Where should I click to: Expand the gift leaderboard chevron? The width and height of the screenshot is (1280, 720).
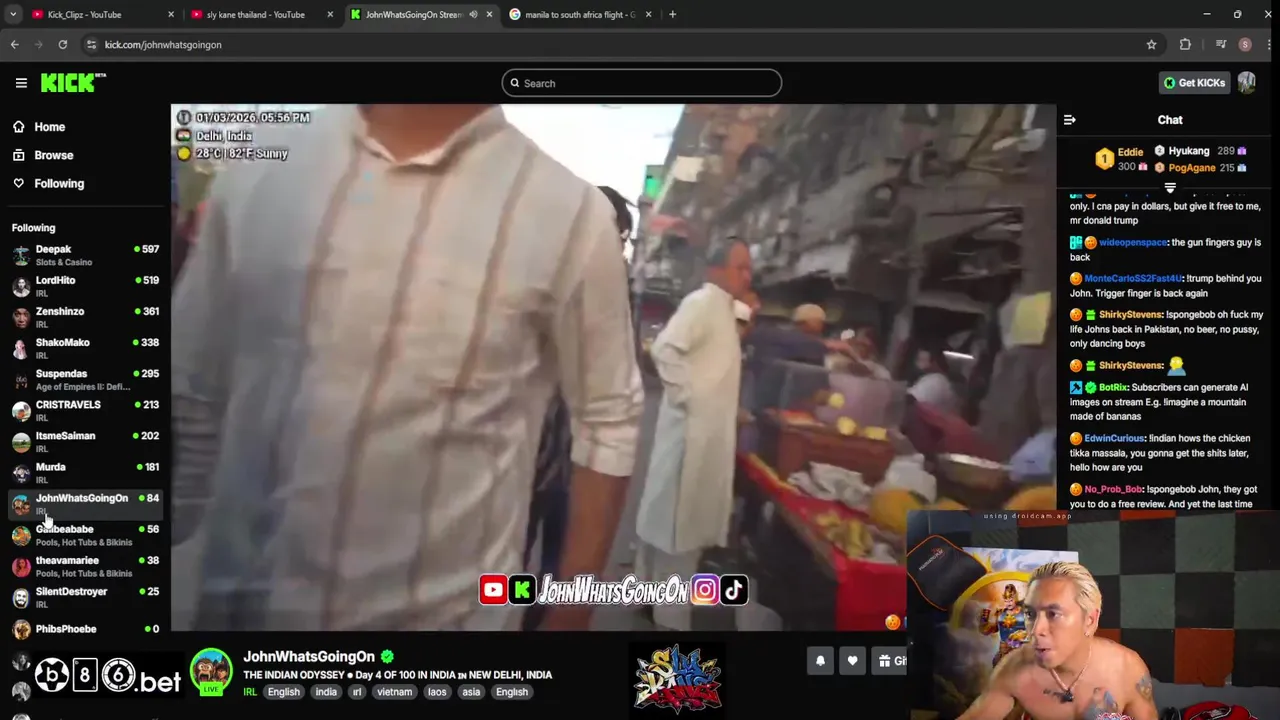(1170, 188)
